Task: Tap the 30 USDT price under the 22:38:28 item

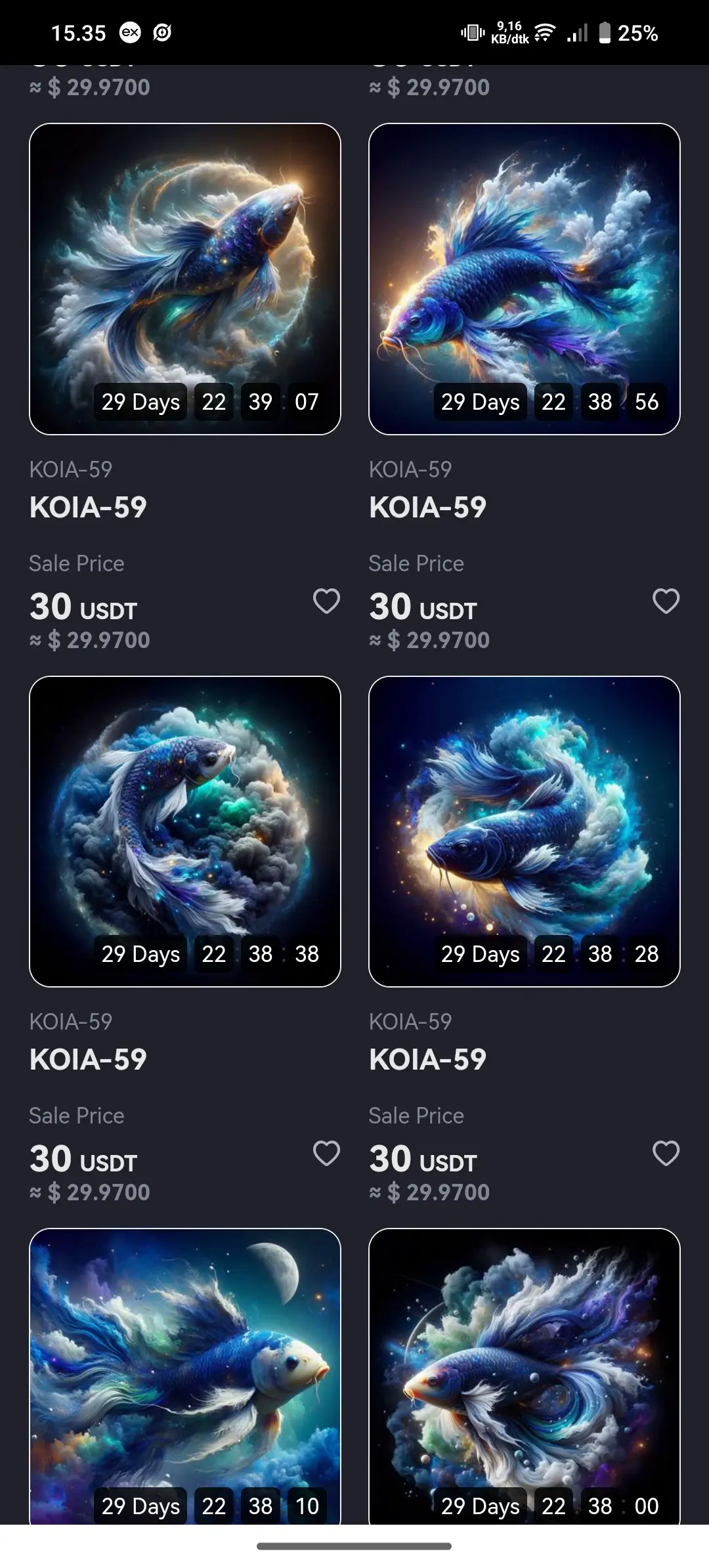Action: 423,1159
